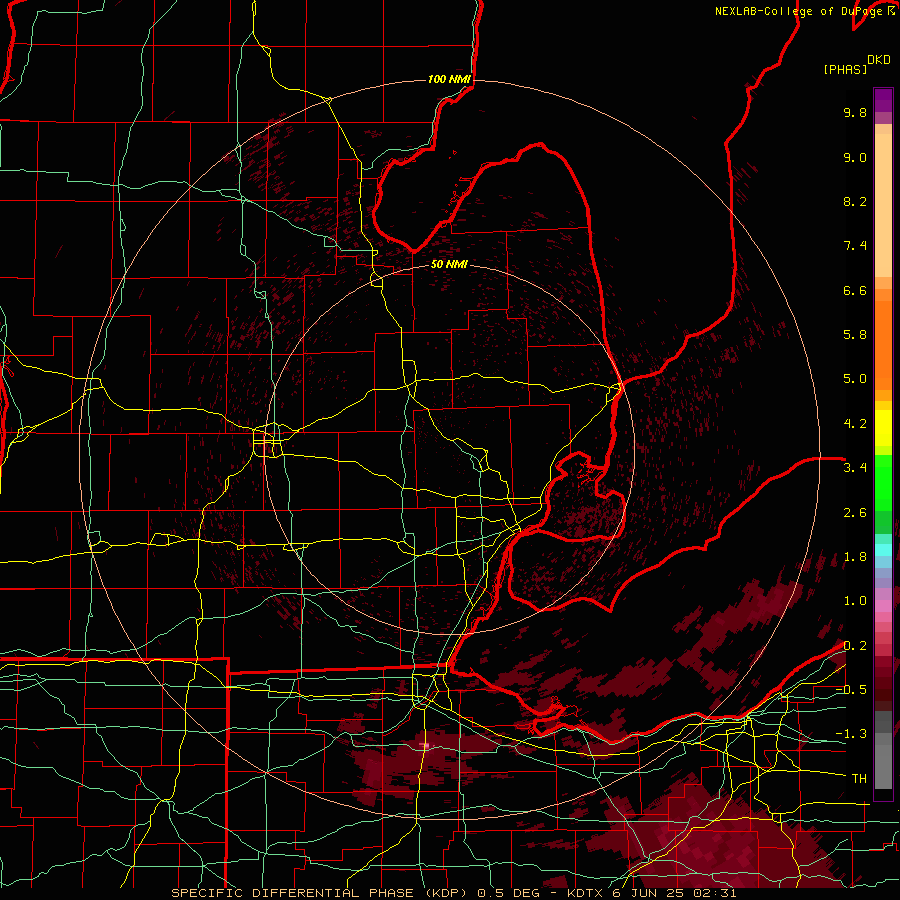This screenshot has height=900, width=900.
Task: Click the orange color bar segment beside 5.8
Action: [x=883, y=344]
